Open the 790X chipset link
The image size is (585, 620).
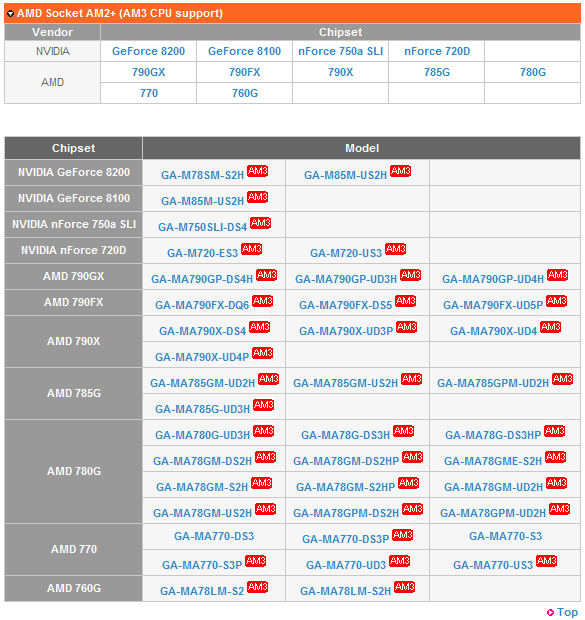click(x=341, y=72)
